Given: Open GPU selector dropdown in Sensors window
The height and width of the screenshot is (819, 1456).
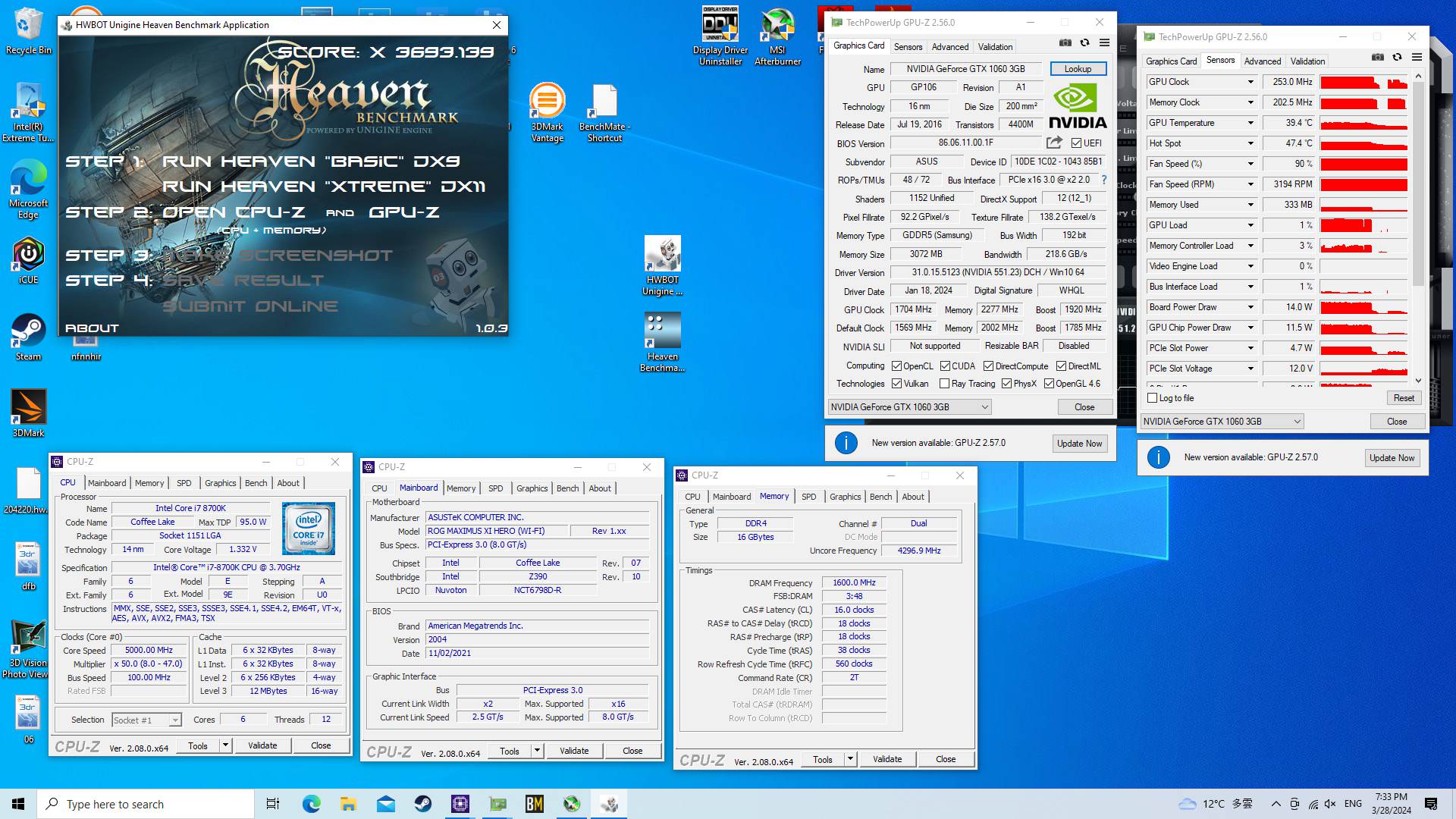Looking at the screenshot, I should [x=1222, y=422].
